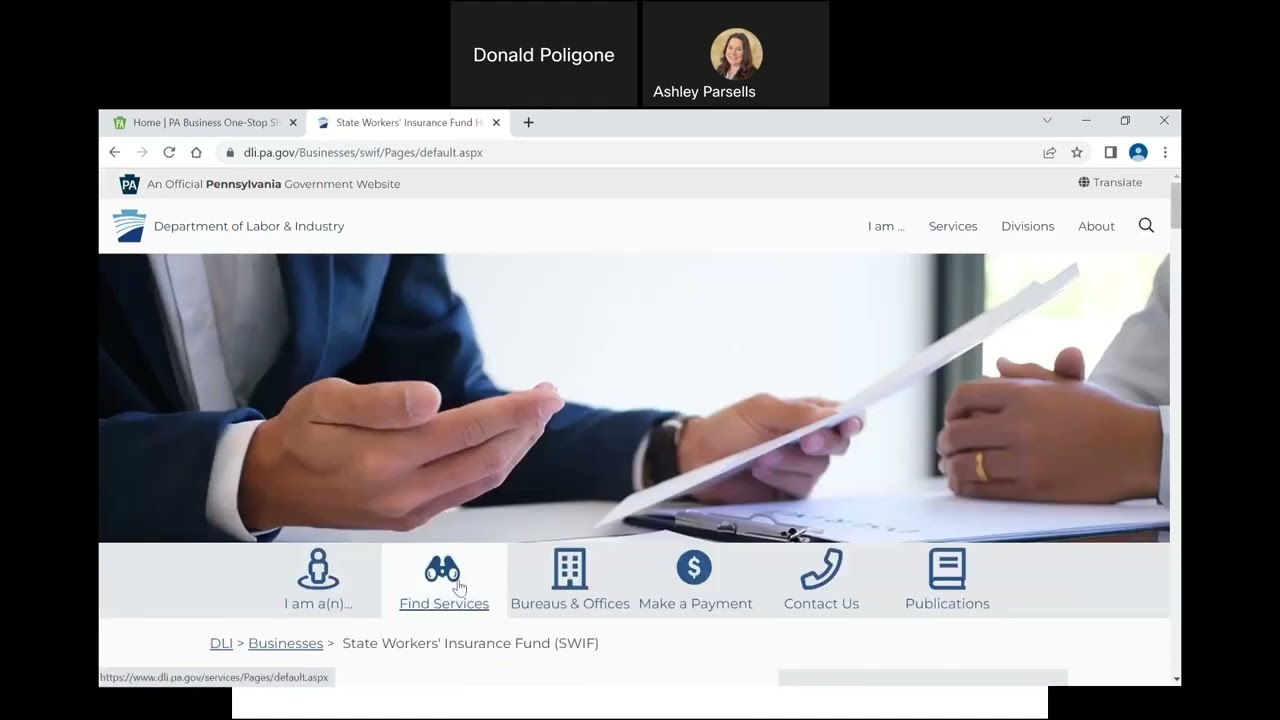
Task: Click the Publications book icon
Action: pyautogui.click(x=947, y=569)
